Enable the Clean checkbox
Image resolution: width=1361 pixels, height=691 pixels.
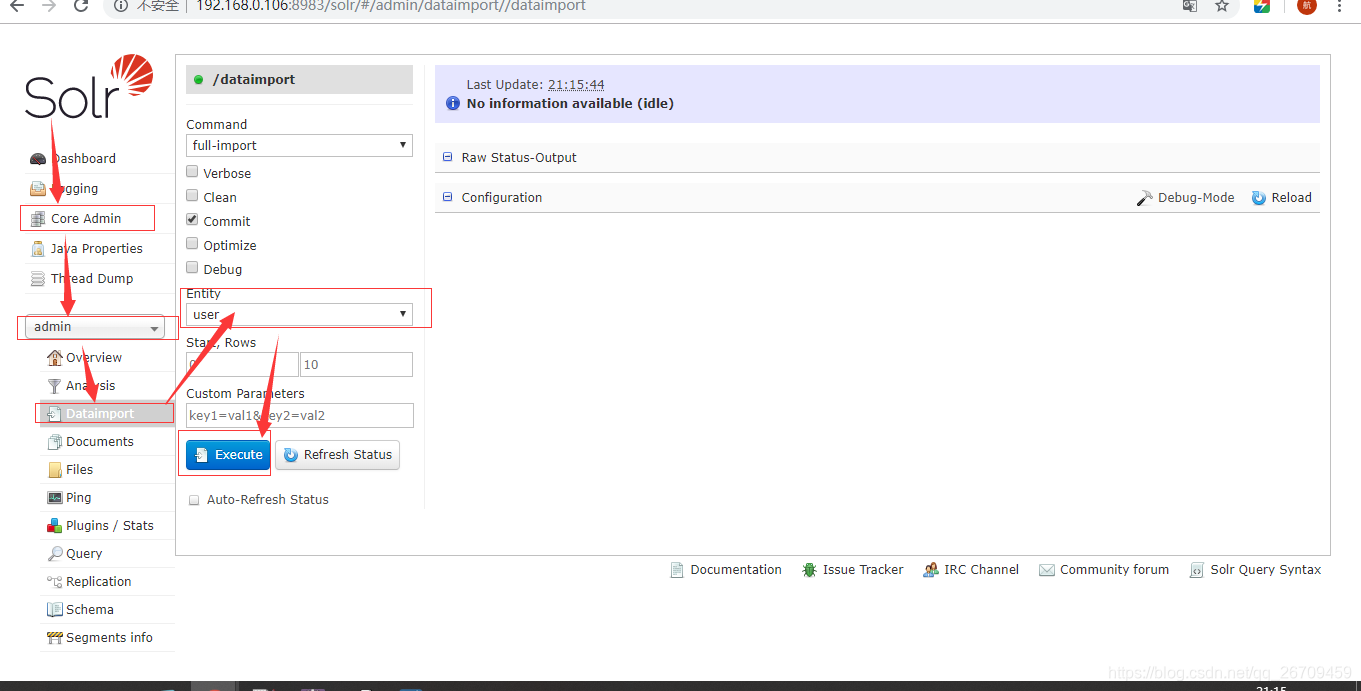point(192,196)
